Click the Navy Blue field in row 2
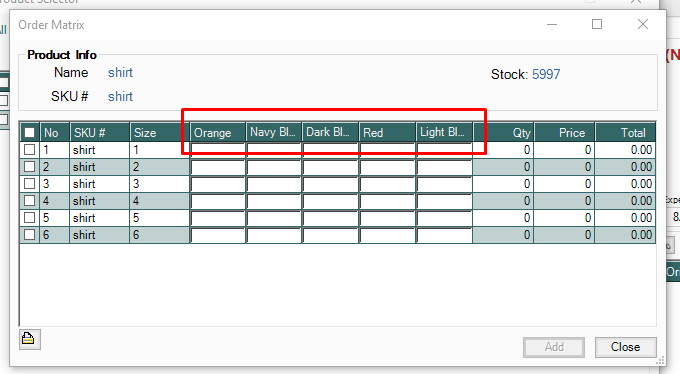Image resolution: width=680 pixels, height=374 pixels. (x=274, y=167)
